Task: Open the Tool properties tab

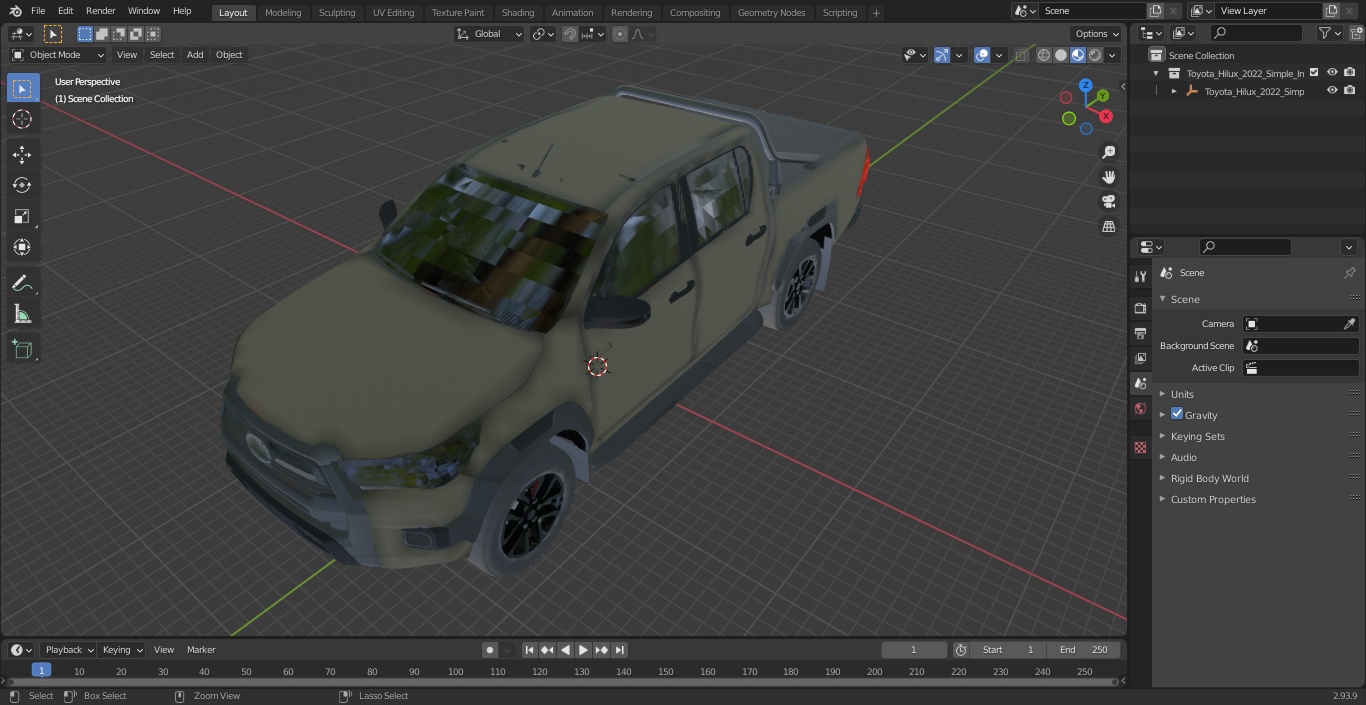Action: click(x=1140, y=276)
